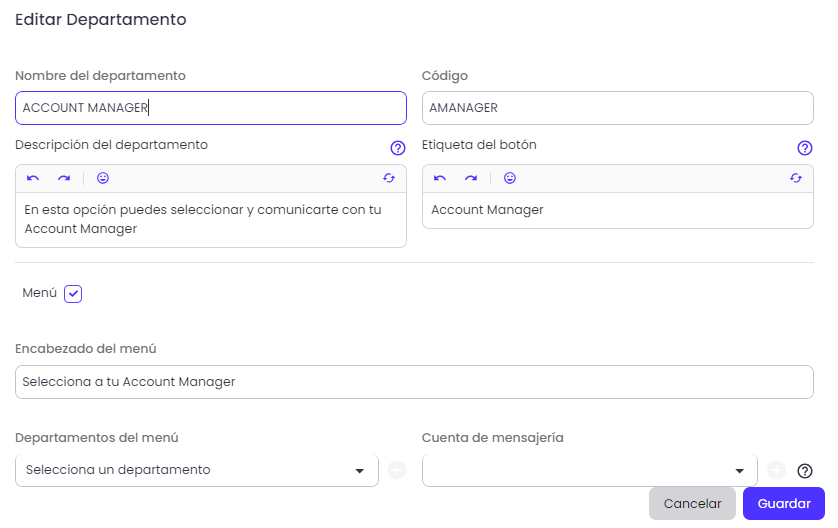The height and width of the screenshot is (528, 838).
Task: Click redo icon in Etiqueta del botón editor
Action: pyautogui.click(x=471, y=178)
